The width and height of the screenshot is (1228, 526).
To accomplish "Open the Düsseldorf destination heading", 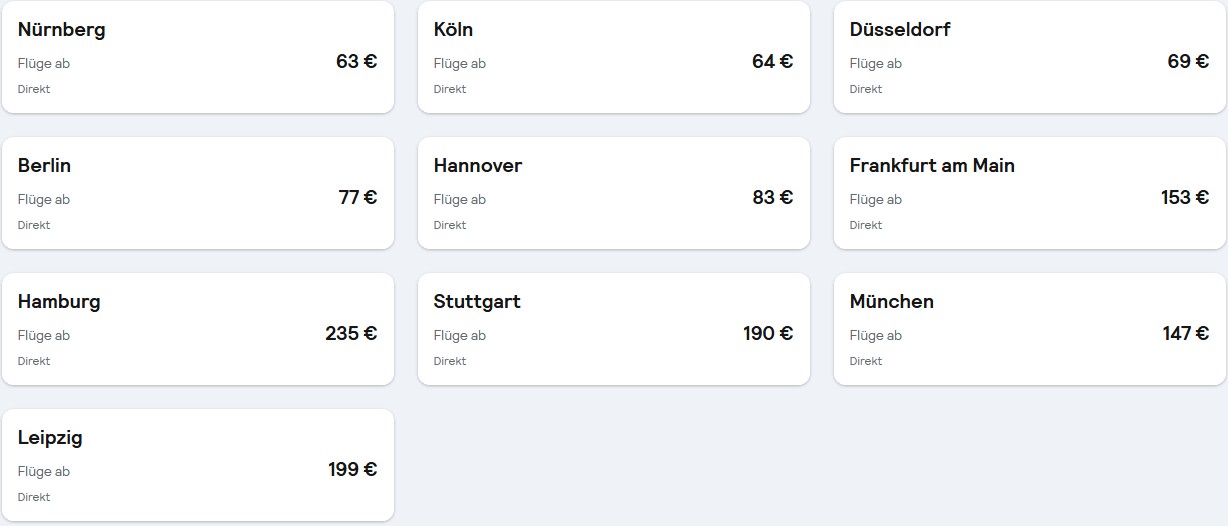I will point(899,30).
